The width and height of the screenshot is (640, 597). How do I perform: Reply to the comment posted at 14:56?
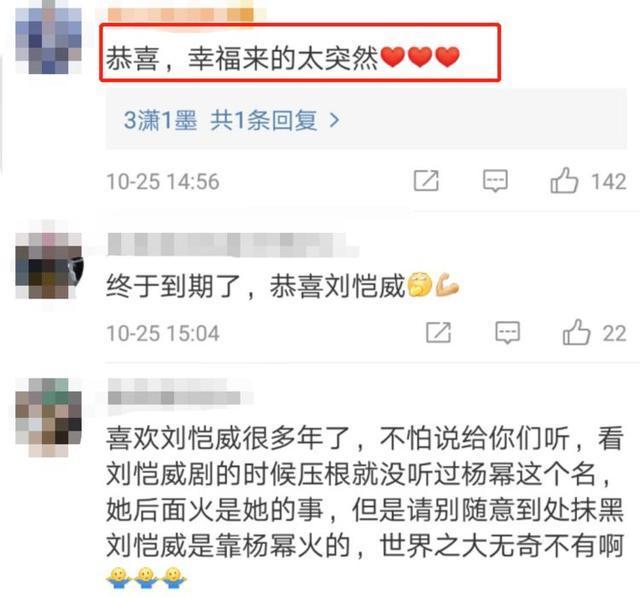[x=495, y=181]
